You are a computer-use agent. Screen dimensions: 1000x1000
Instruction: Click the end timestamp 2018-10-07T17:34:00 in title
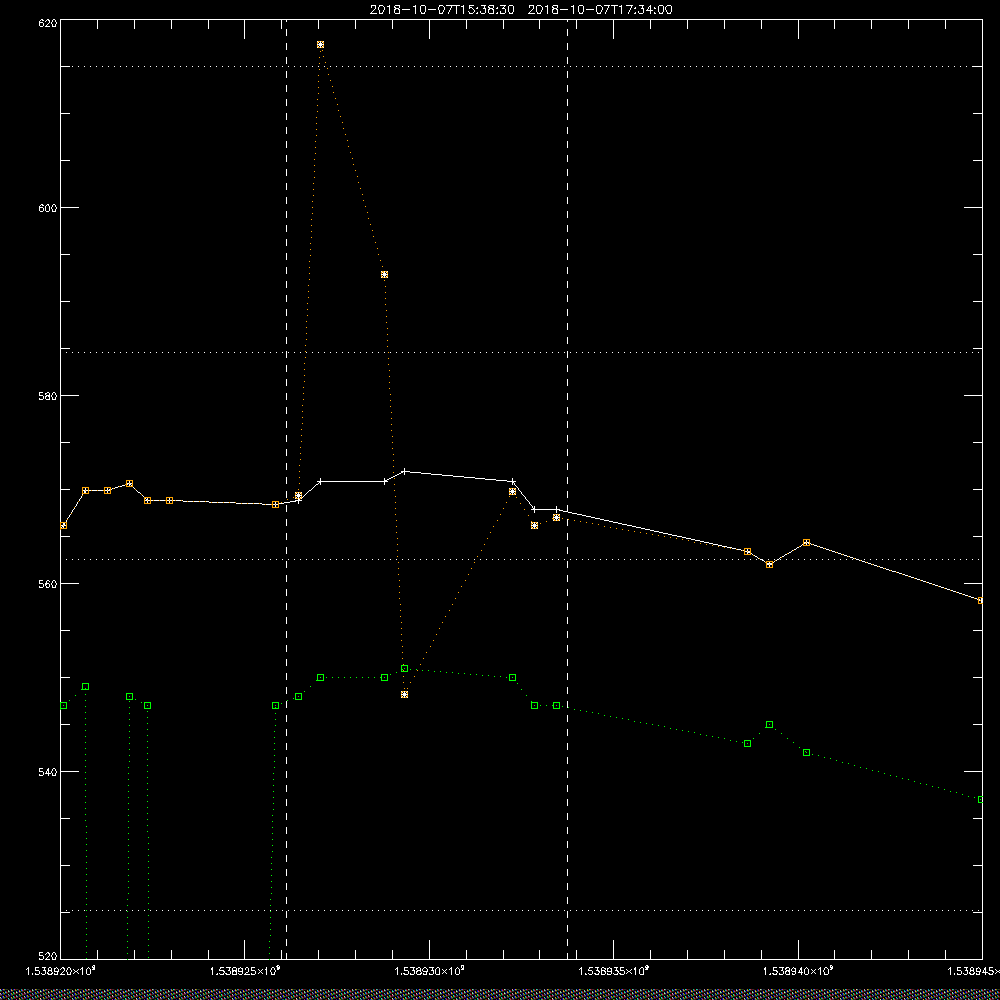click(599, 10)
